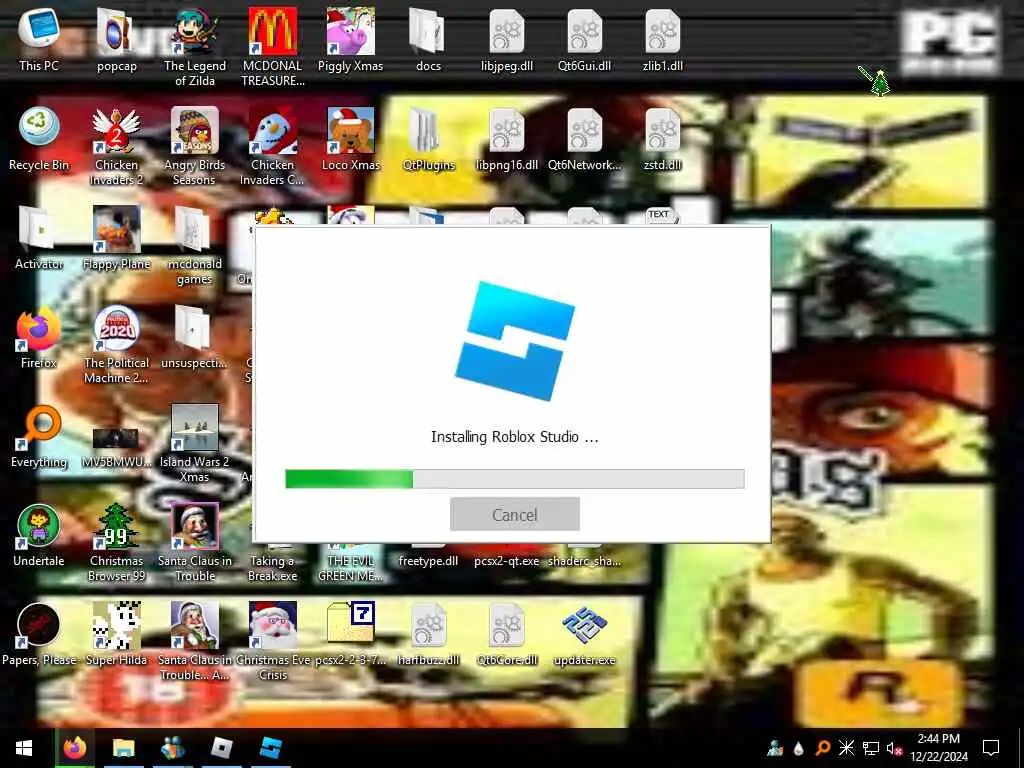Launch Santa Claus in Trouble Again shortcut
This screenshot has height=768, width=1024.
(195, 643)
